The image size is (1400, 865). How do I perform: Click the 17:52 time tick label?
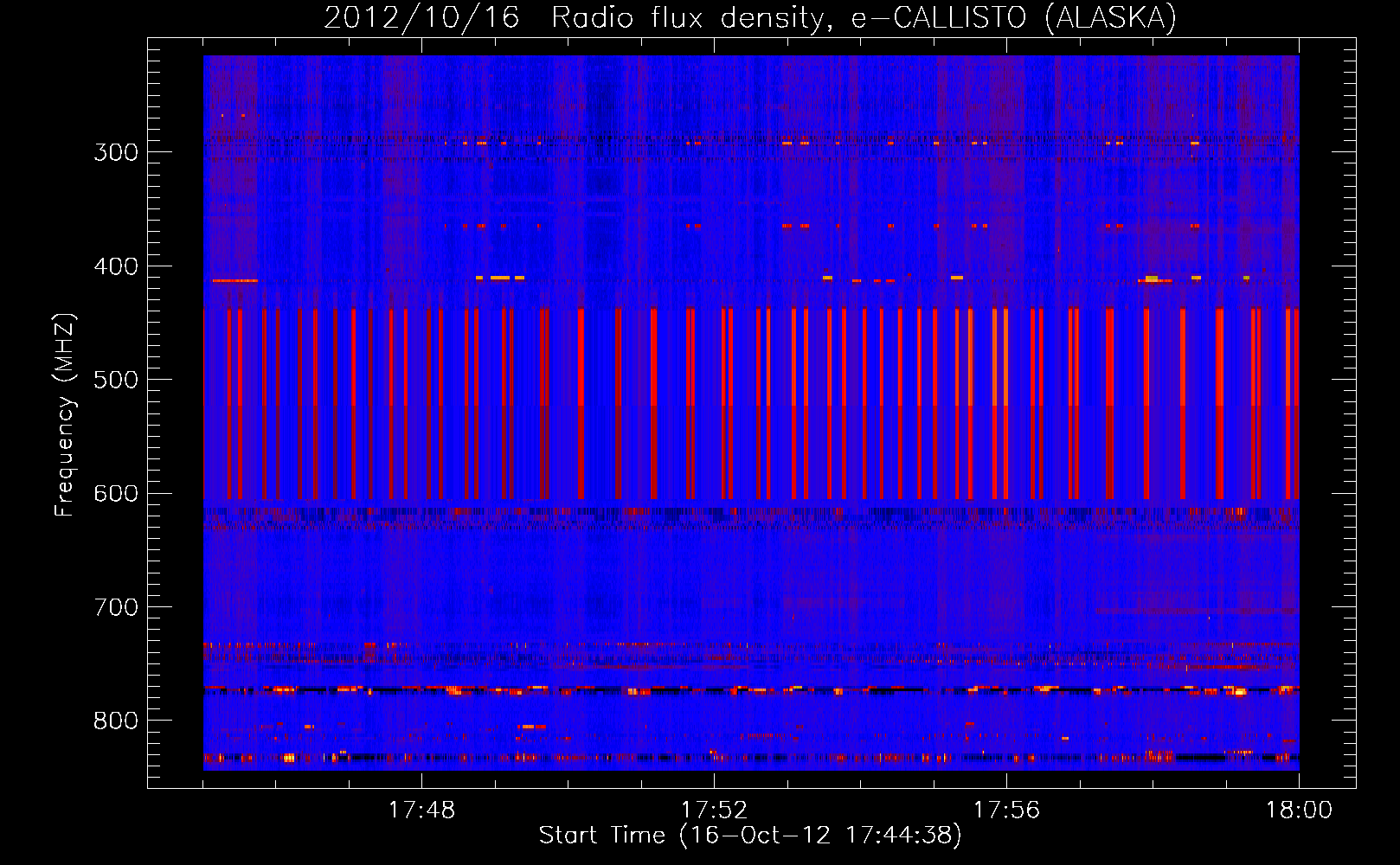point(714,811)
